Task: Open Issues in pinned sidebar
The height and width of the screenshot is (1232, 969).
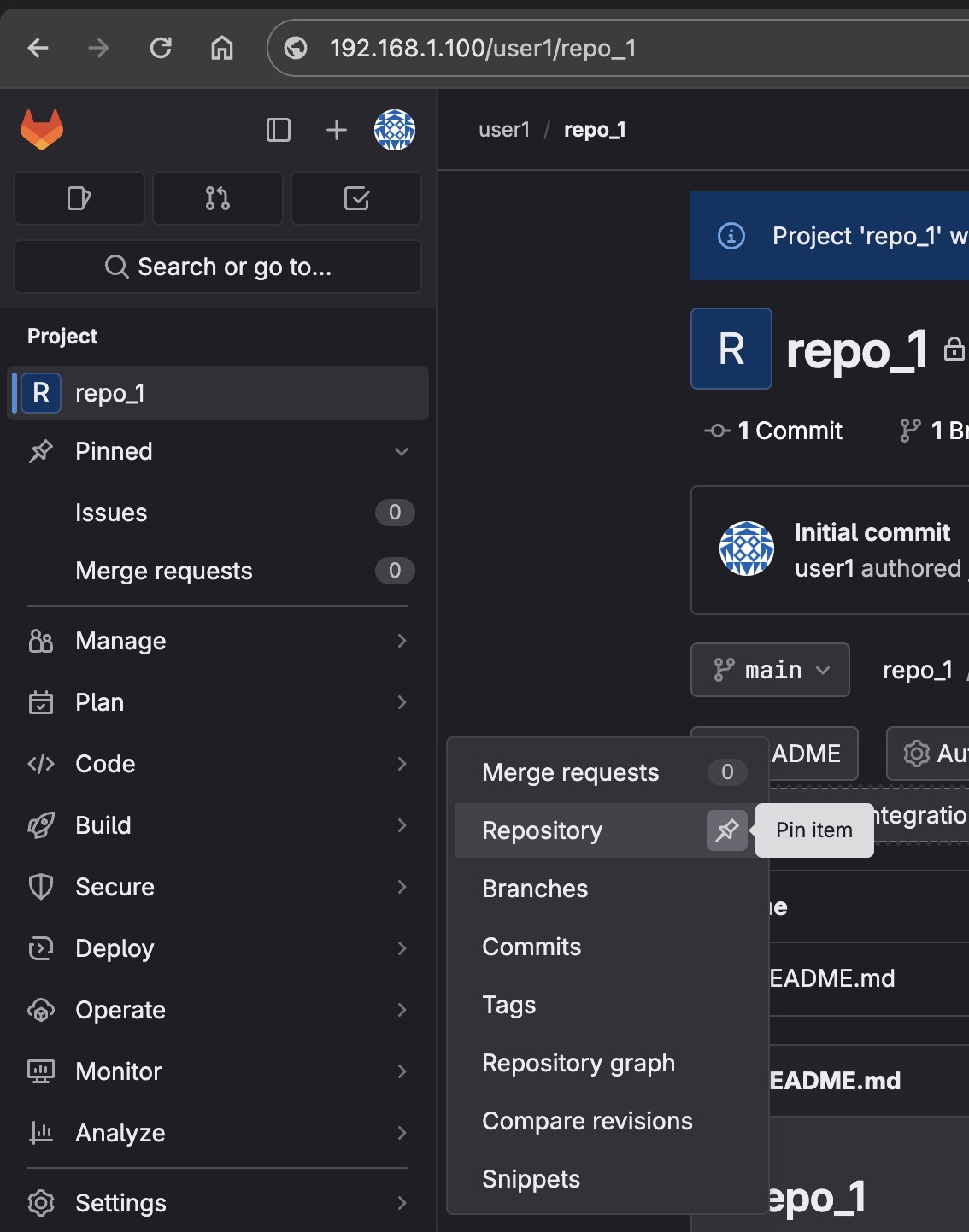Action: [111, 513]
